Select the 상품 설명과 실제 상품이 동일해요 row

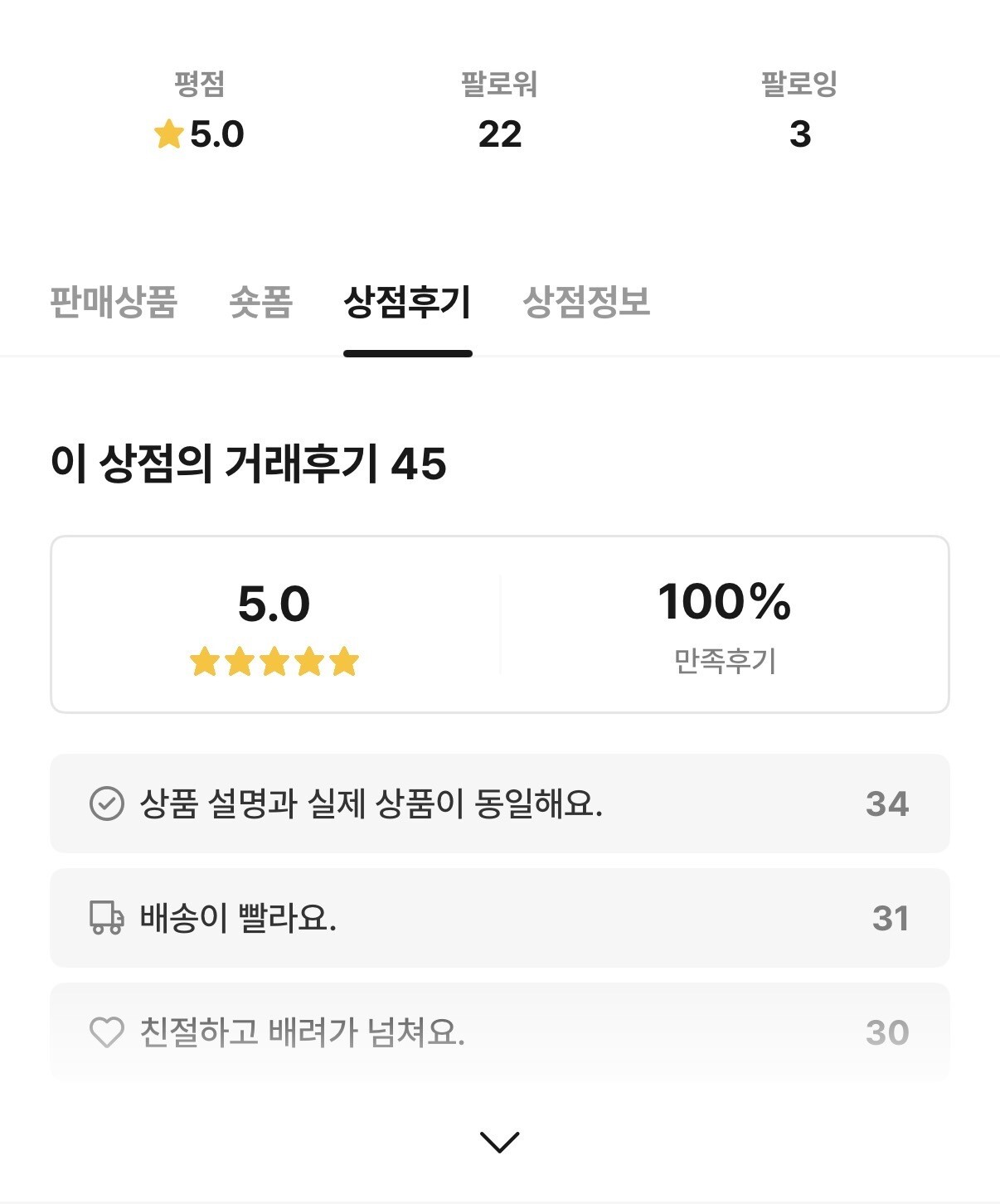[x=371, y=803]
